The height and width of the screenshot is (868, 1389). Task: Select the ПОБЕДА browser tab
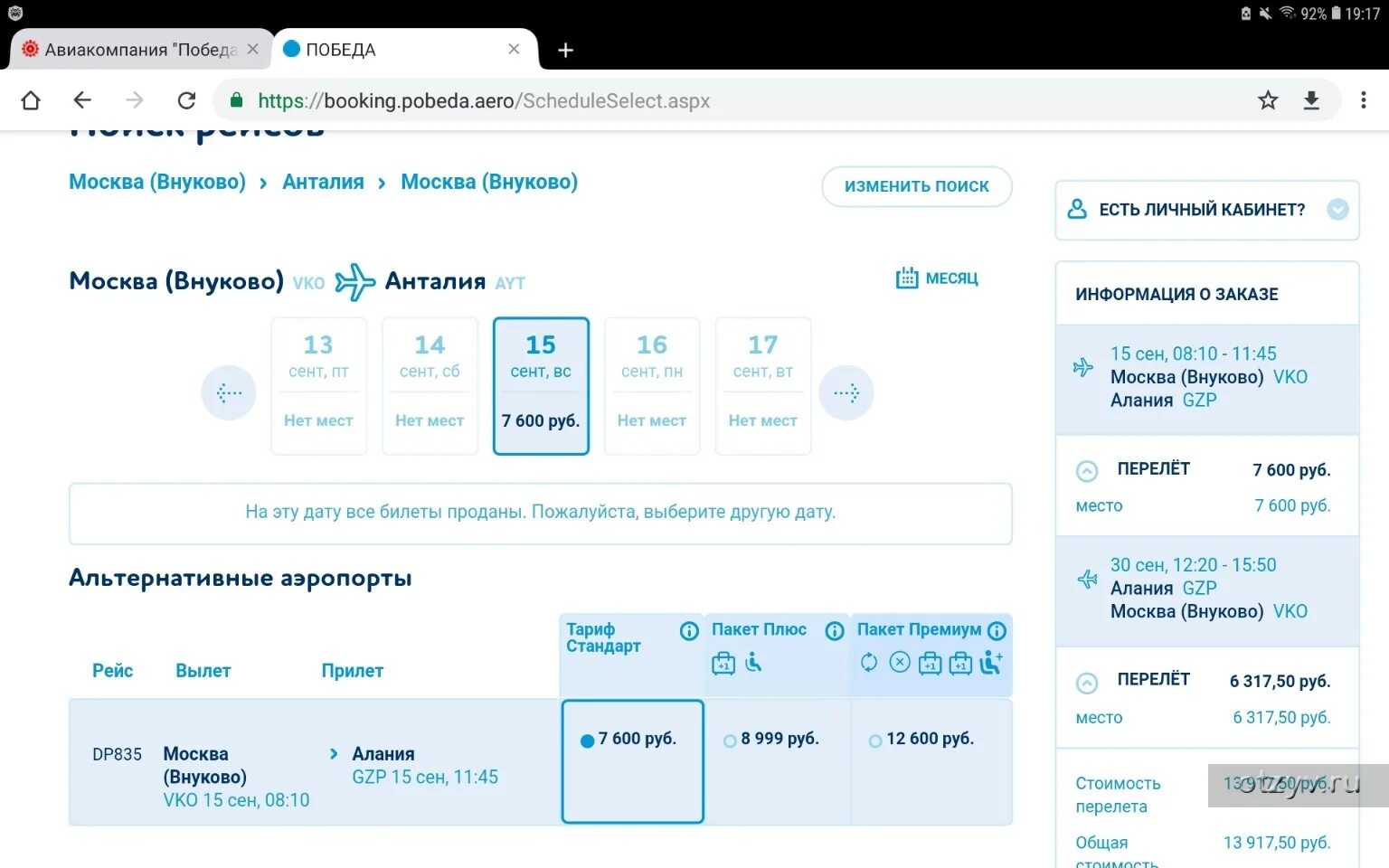point(405,50)
